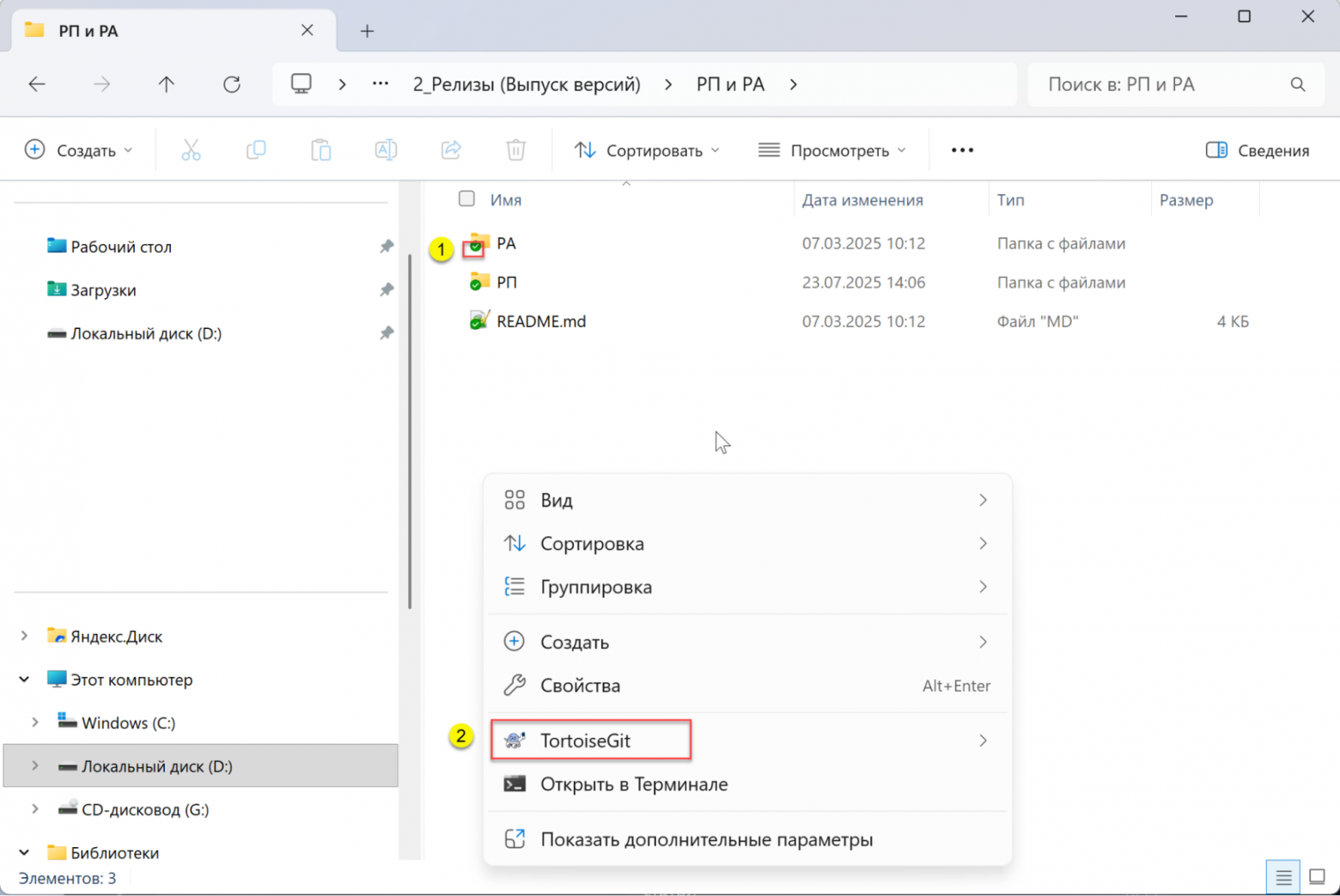The image size is (1340, 896).
Task: Open the Сортировать dropdown
Action: [x=647, y=149]
